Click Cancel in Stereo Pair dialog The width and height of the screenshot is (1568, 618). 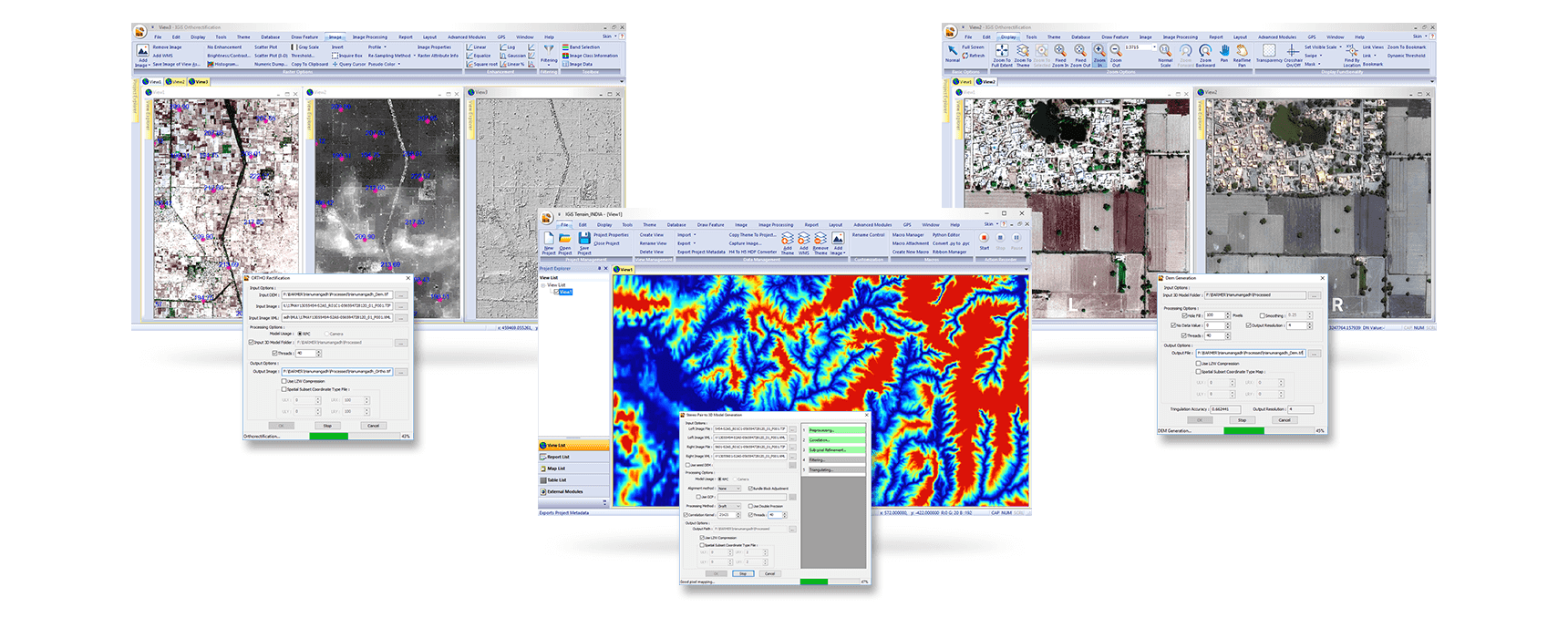pos(769,573)
